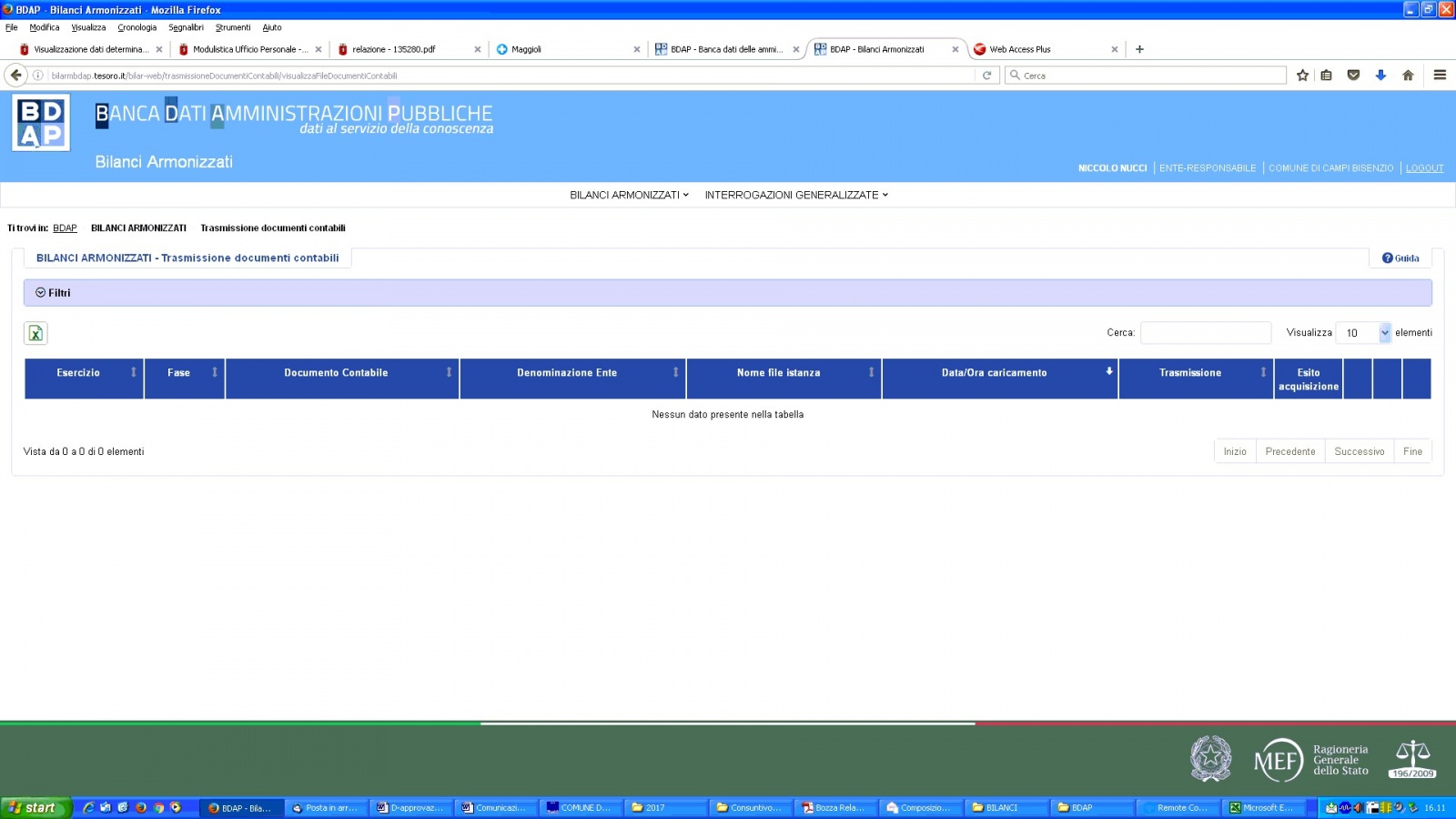Image resolution: width=1456 pixels, height=819 pixels.
Task: Bookmark page with the star icon
Action: [1302, 76]
